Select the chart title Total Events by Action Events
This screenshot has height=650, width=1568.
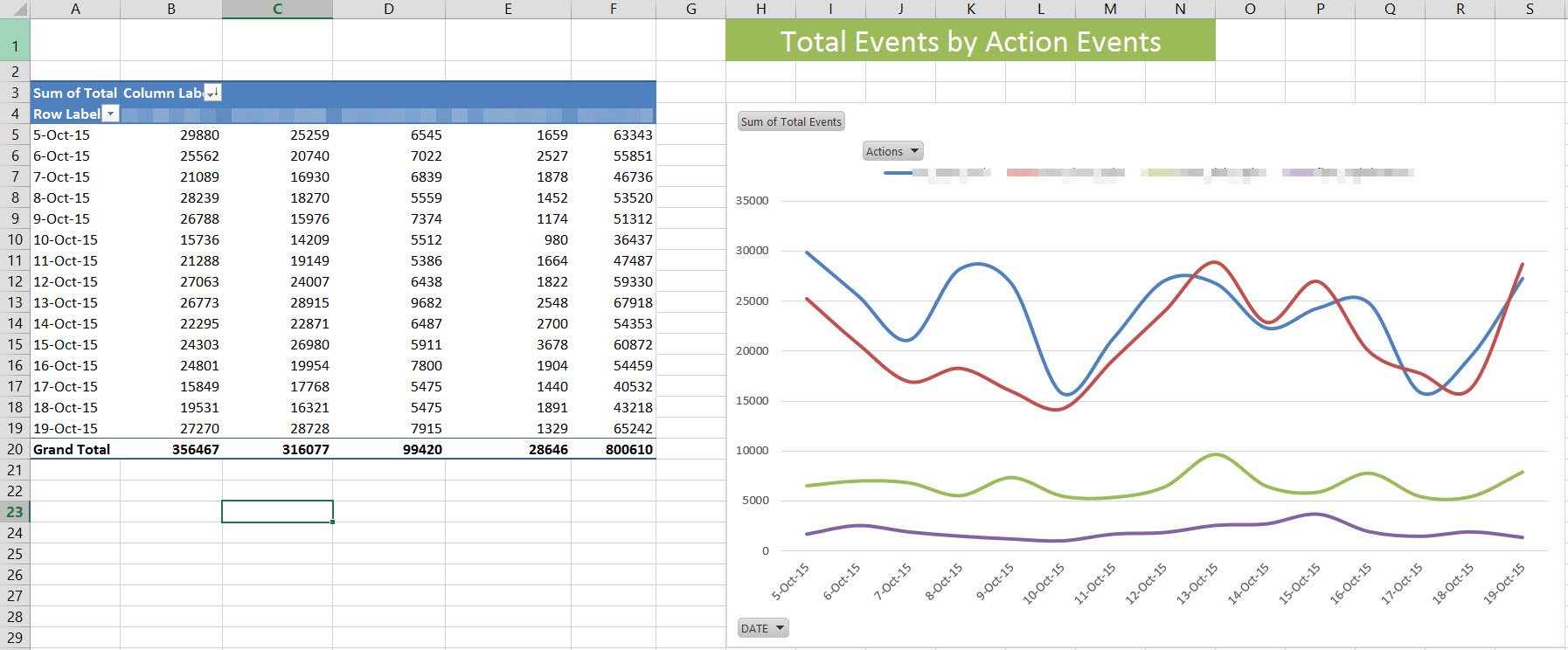tap(970, 41)
